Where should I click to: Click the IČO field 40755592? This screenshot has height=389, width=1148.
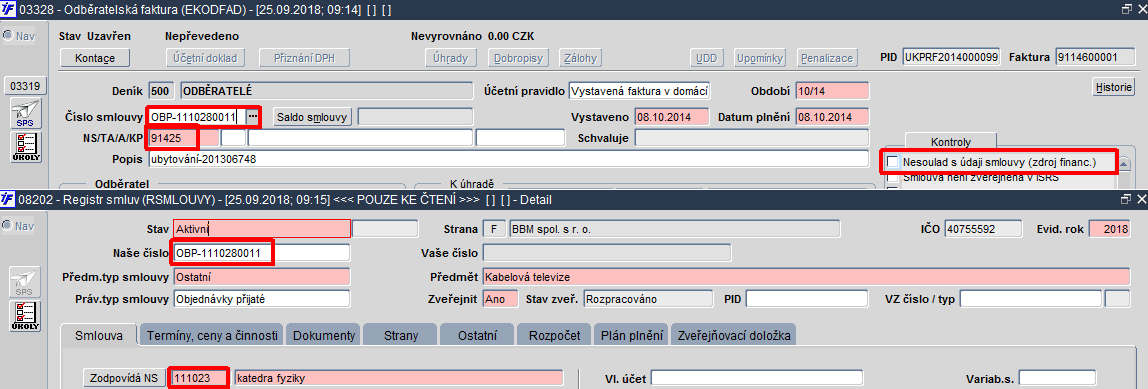[x=983, y=229]
